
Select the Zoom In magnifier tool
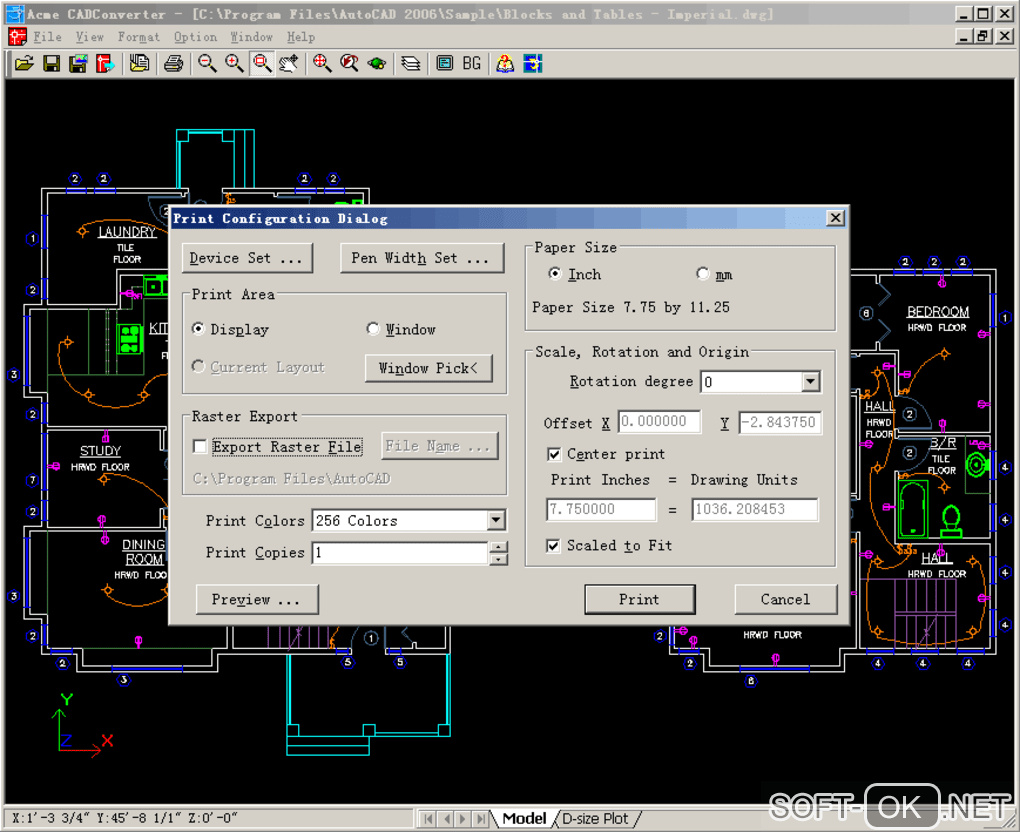(x=234, y=64)
